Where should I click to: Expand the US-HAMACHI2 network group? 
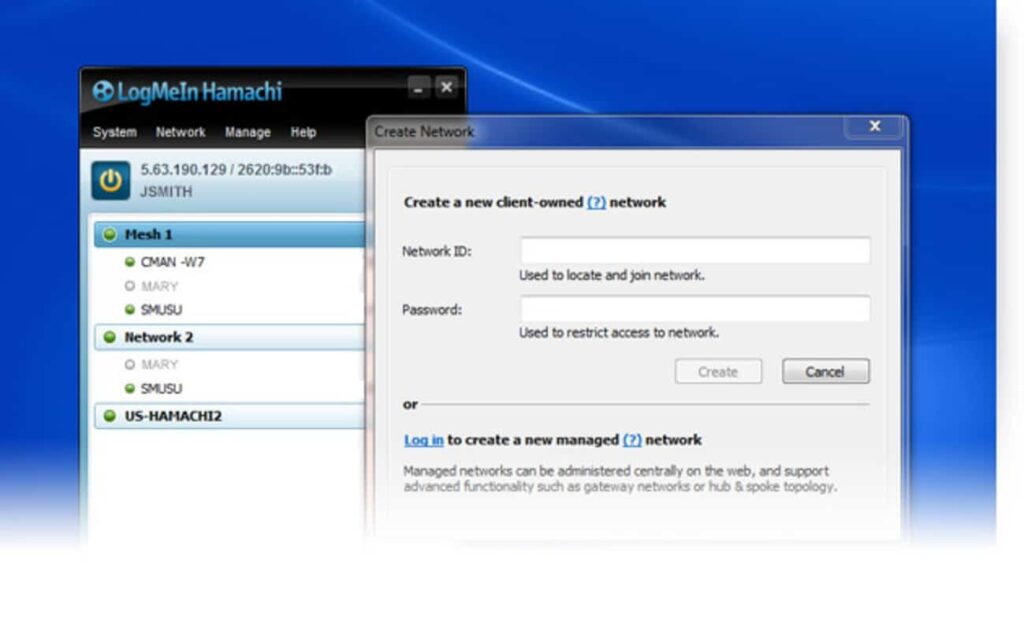click(172, 416)
